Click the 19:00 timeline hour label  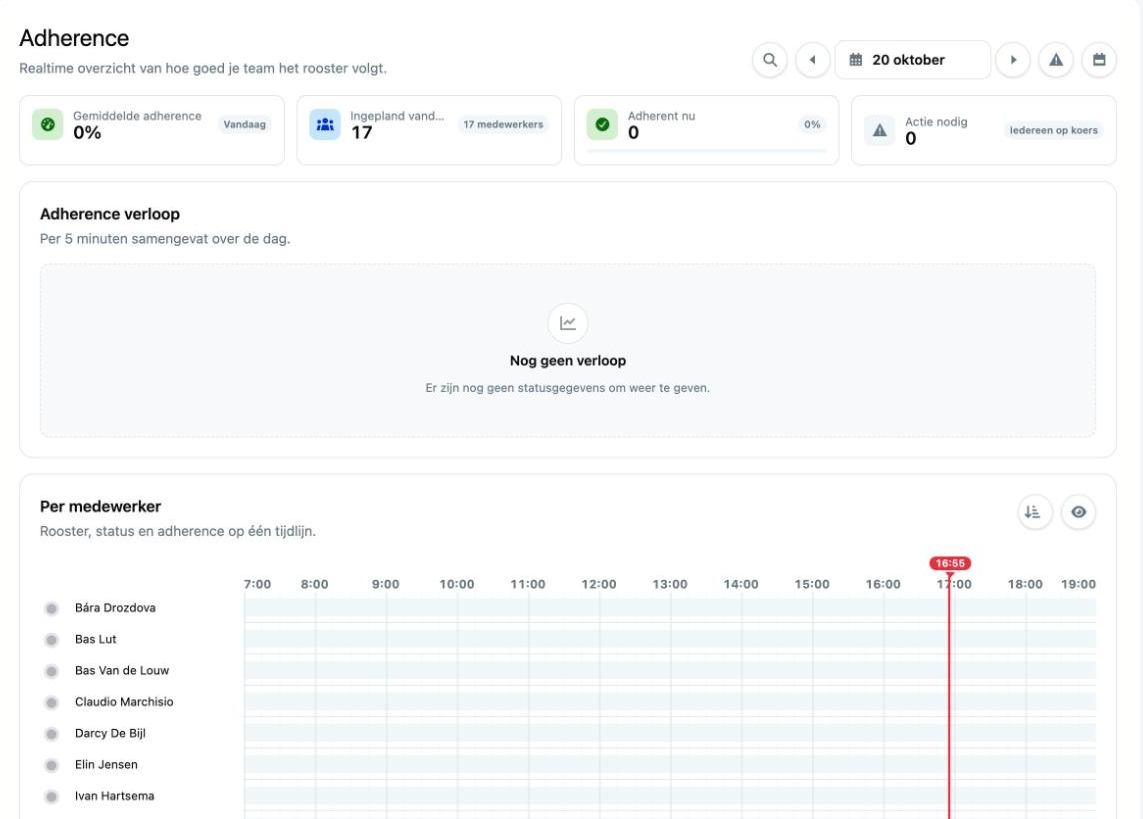click(x=1078, y=584)
